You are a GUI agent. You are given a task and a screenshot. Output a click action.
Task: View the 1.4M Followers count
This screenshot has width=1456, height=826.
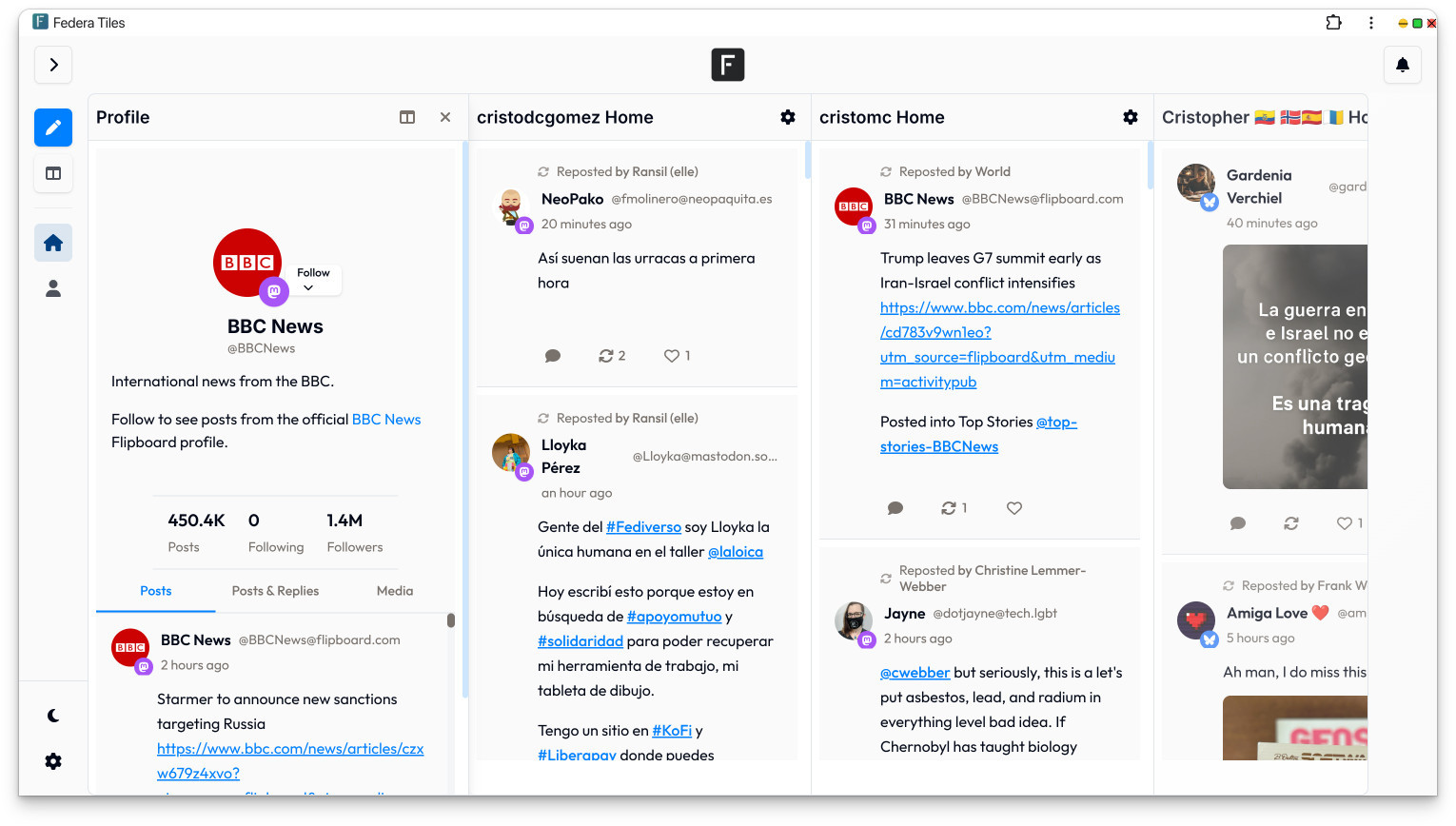[x=355, y=532]
